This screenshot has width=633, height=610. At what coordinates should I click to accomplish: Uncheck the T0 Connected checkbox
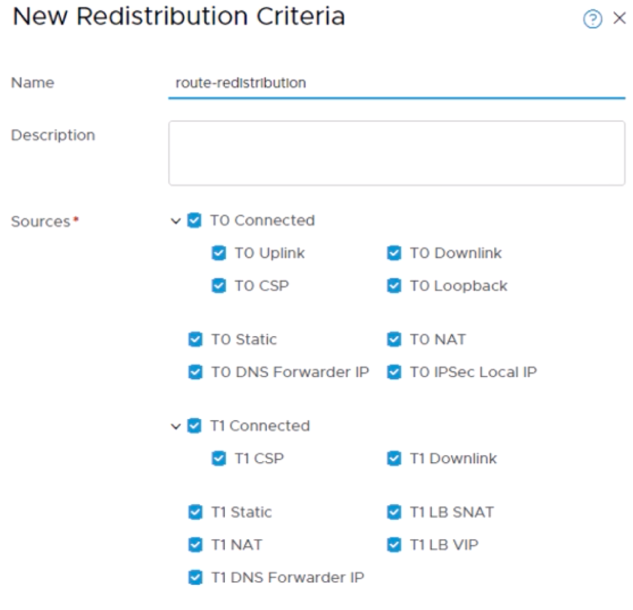click(194, 220)
